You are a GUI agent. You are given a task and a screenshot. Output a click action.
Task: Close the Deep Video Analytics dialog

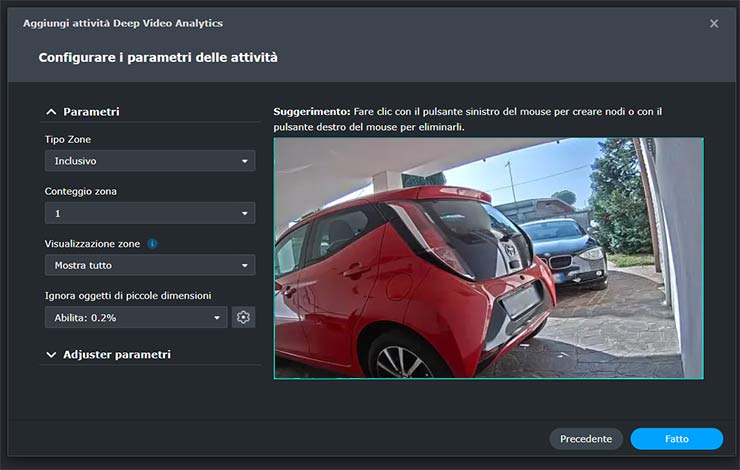[x=714, y=23]
